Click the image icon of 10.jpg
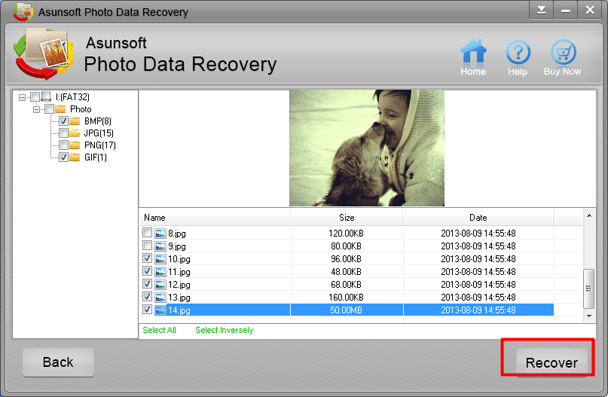 coord(160,259)
